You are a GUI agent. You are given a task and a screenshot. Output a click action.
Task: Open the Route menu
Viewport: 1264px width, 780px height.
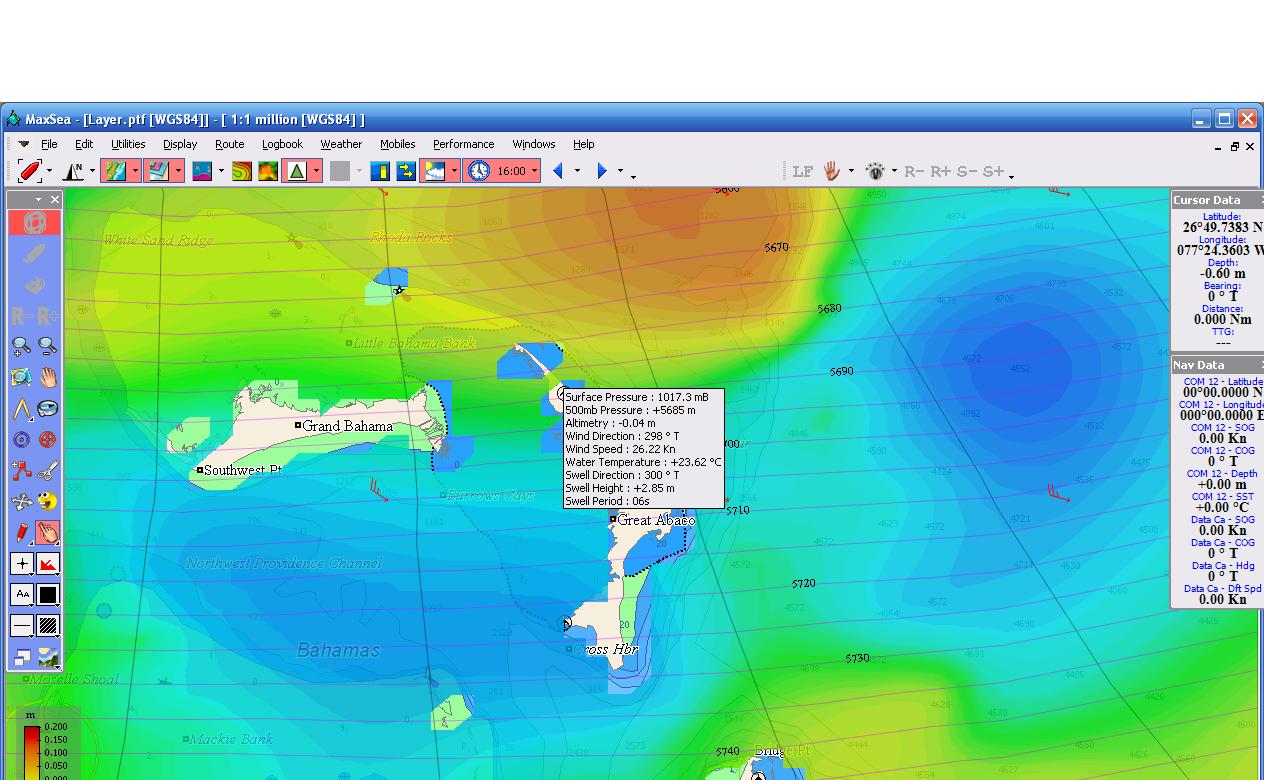[230, 144]
